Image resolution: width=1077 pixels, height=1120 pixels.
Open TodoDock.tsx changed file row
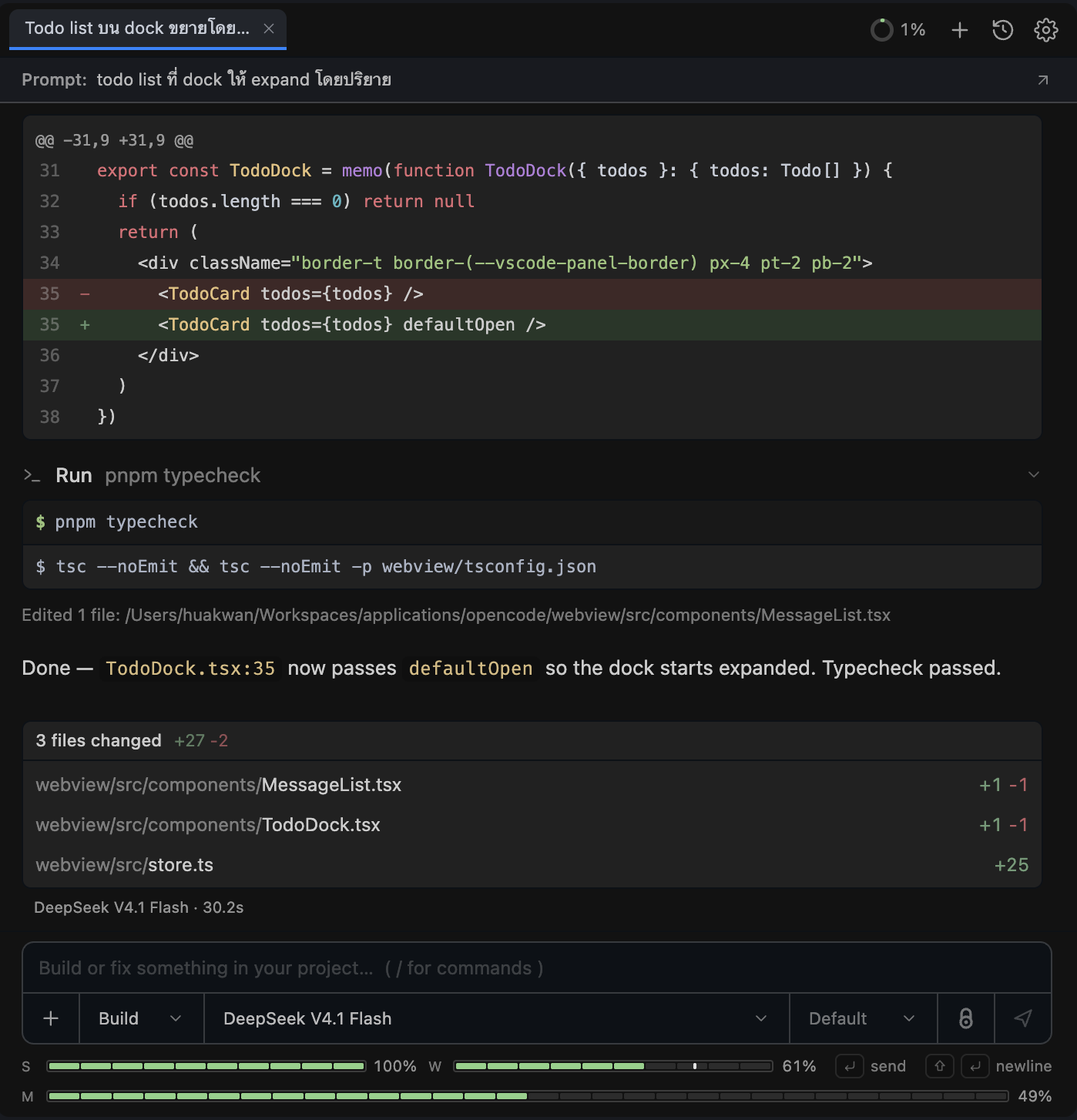coord(532,825)
